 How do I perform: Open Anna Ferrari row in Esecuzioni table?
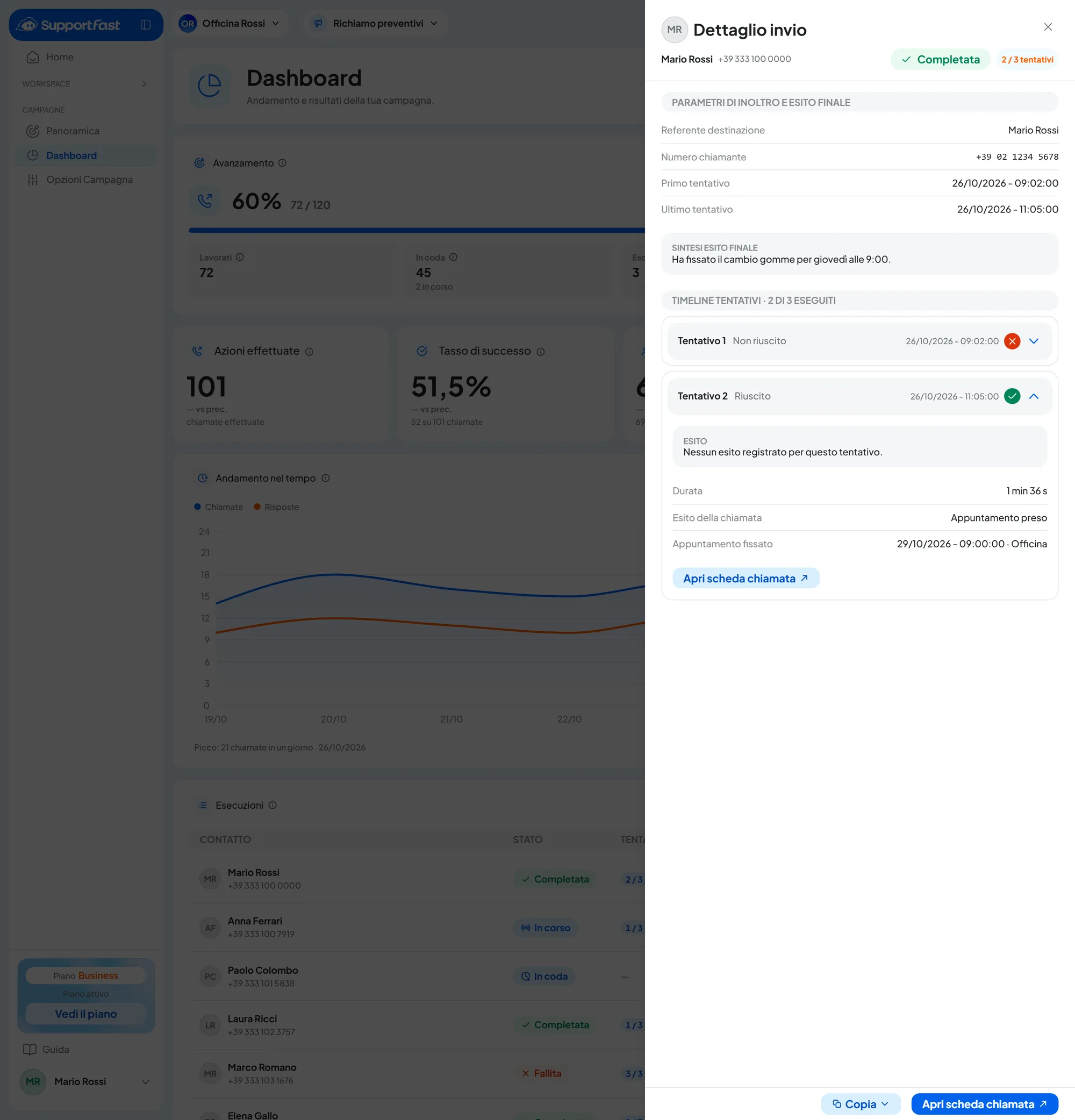tap(417, 928)
